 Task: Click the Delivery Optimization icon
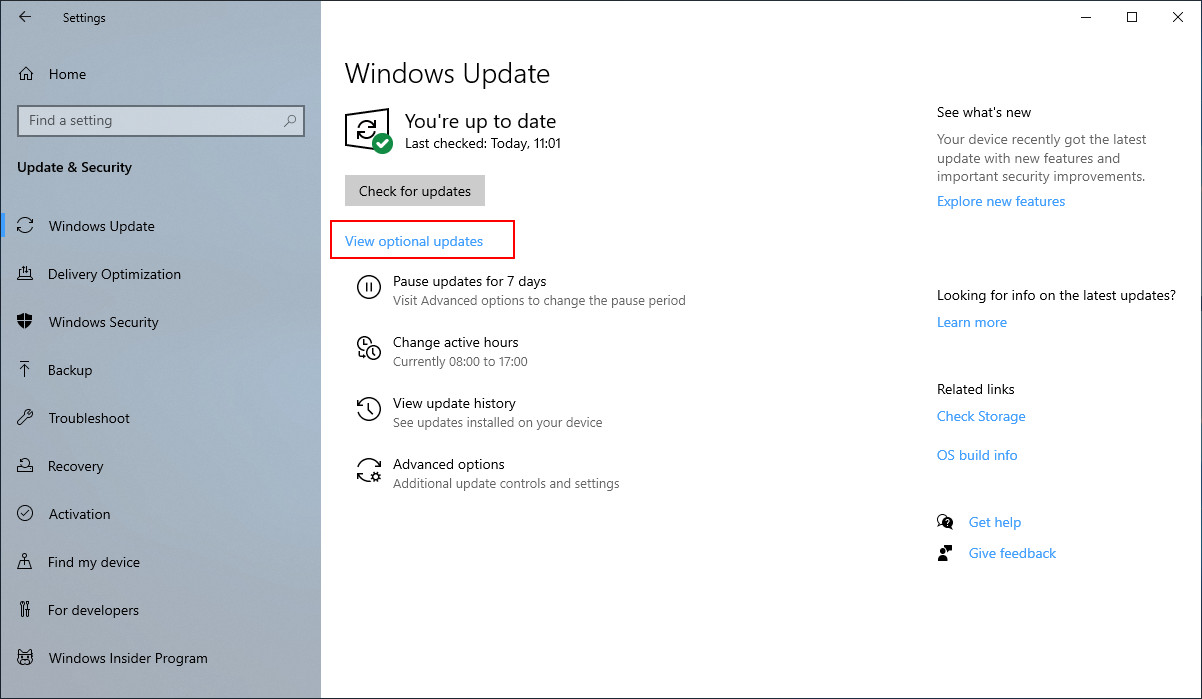pos(26,274)
